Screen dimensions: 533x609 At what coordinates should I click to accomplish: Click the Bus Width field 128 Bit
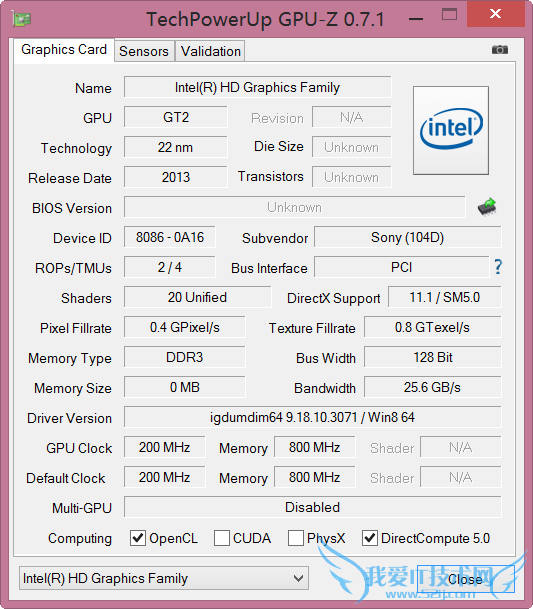[x=433, y=357]
